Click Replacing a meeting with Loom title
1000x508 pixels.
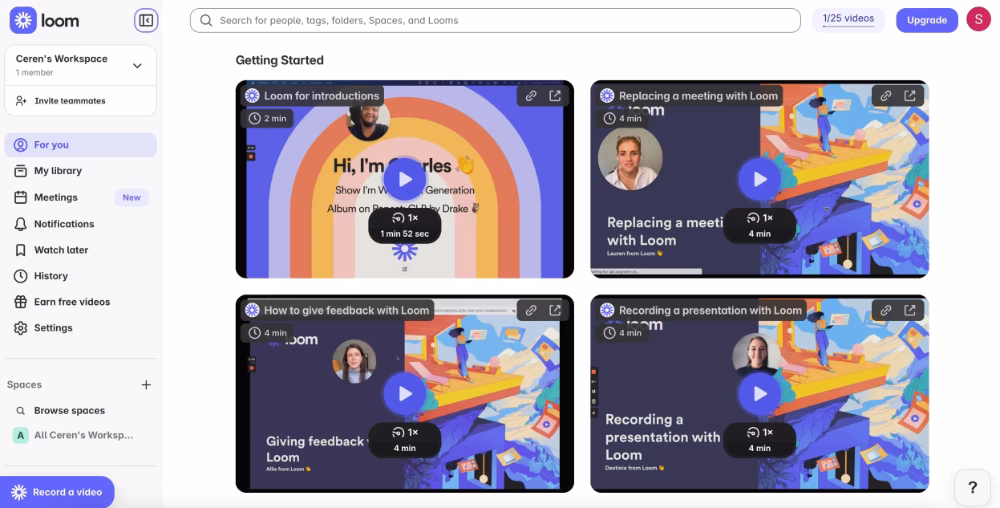(x=698, y=96)
